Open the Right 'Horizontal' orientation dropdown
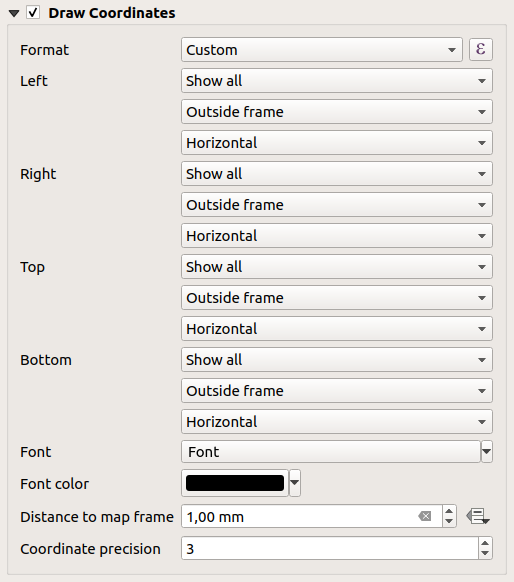The image size is (514, 582). click(x=337, y=236)
